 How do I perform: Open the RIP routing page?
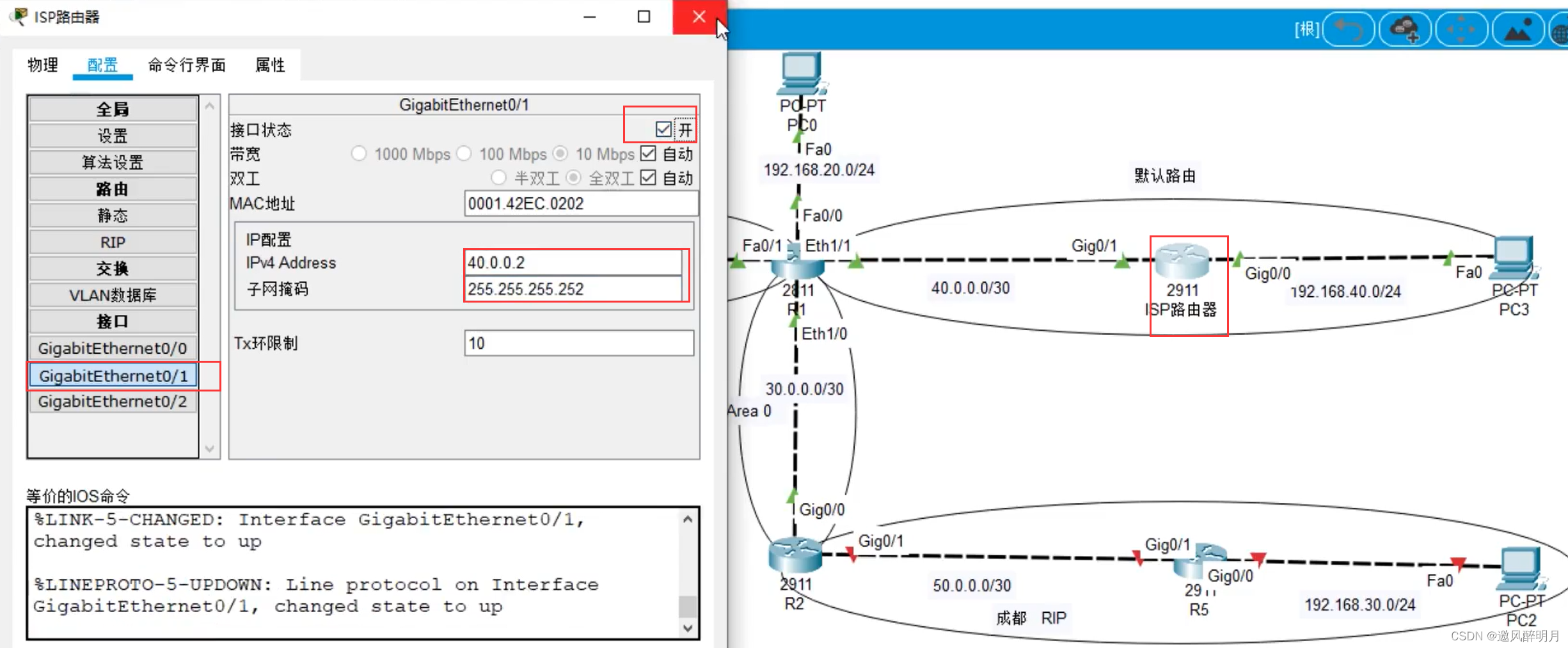pyautogui.click(x=113, y=242)
